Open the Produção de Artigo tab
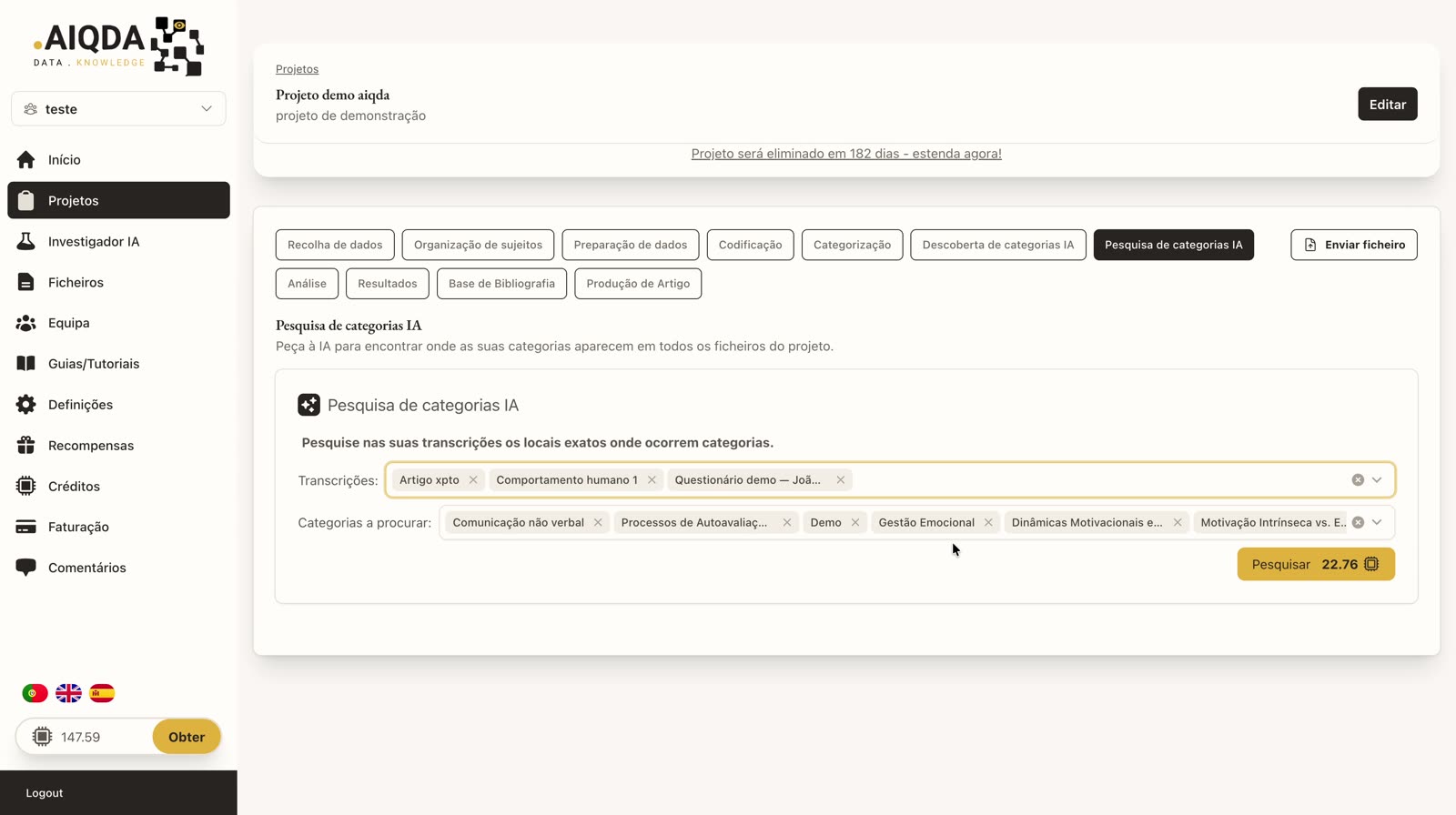 [x=638, y=284]
